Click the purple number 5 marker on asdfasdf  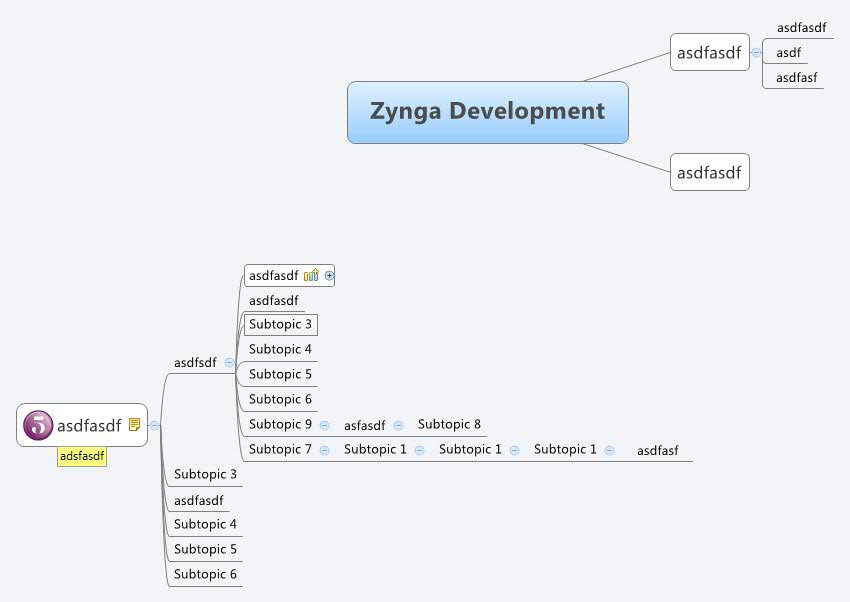38,425
